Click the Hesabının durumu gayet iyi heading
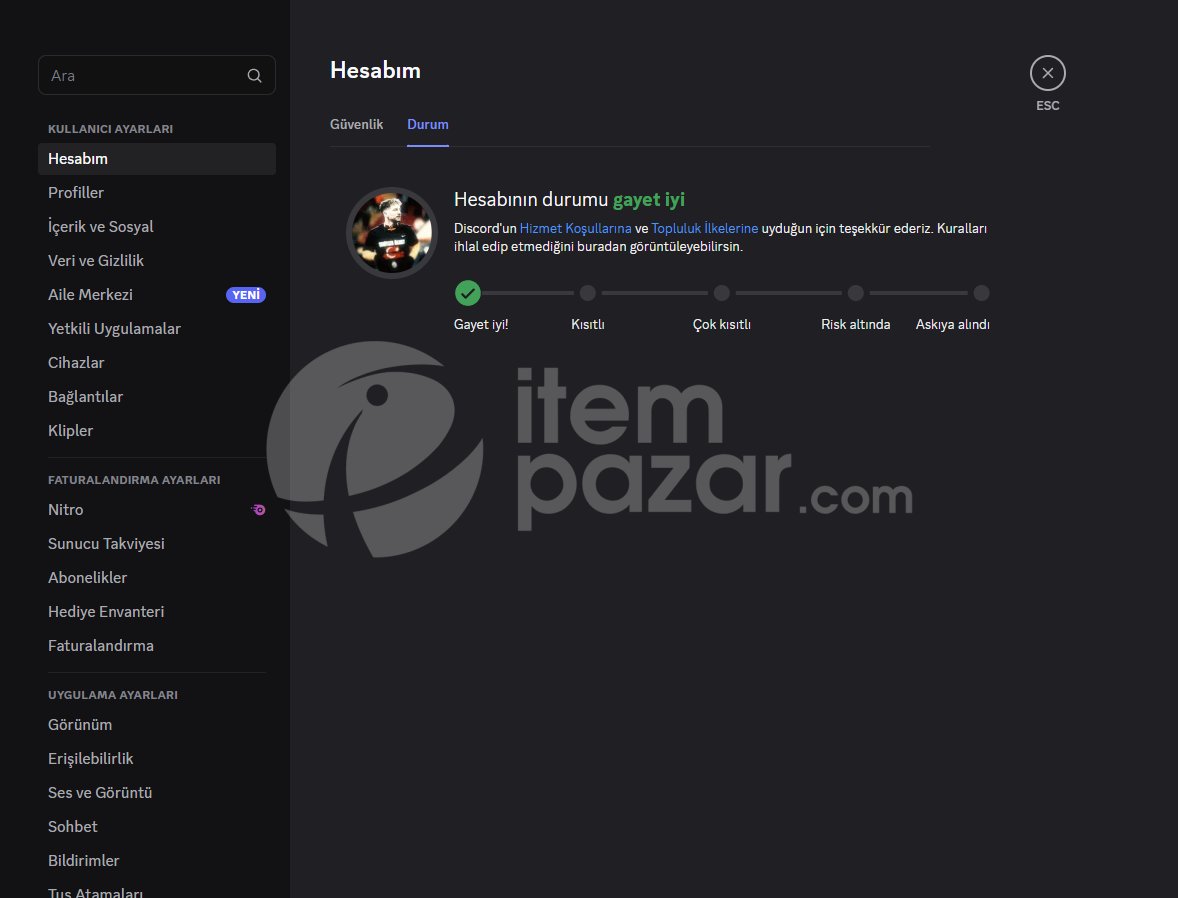The height and width of the screenshot is (898, 1178). [x=569, y=200]
